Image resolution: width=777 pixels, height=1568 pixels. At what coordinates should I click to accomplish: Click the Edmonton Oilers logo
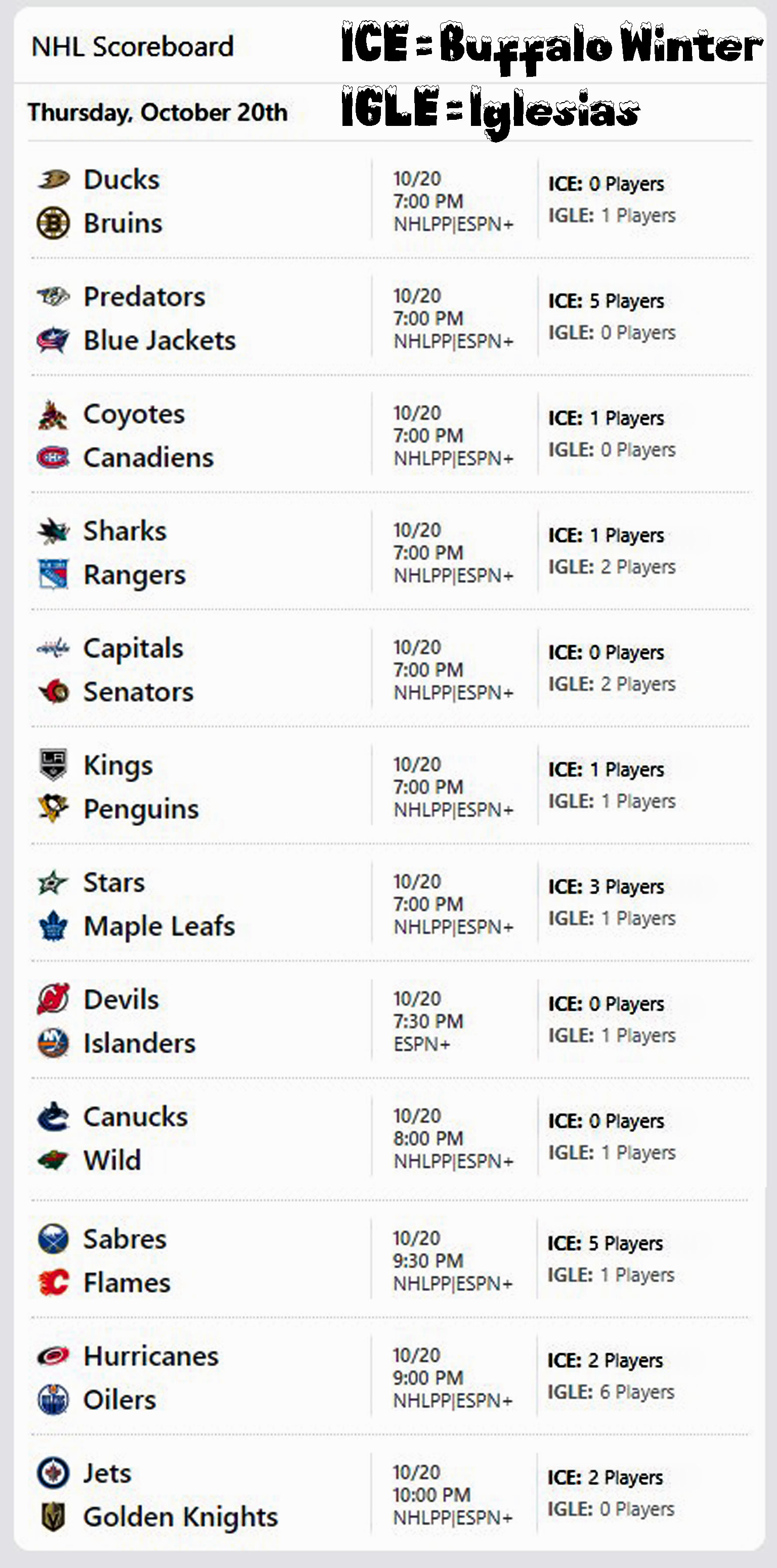click(x=54, y=1400)
